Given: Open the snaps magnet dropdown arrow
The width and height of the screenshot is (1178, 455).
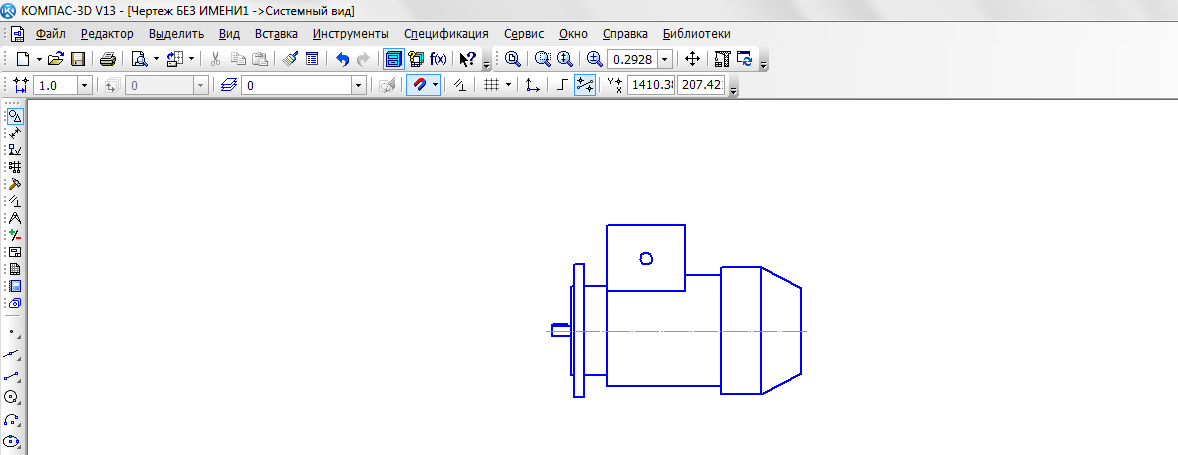Looking at the screenshot, I should pos(436,86).
